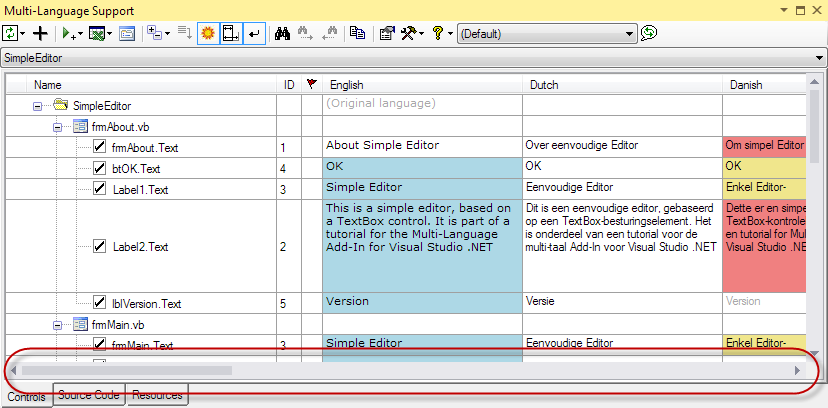Uncheck the btOK.Text checkbox
The width and height of the screenshot is (828, 408).
[x=100, y=168]
